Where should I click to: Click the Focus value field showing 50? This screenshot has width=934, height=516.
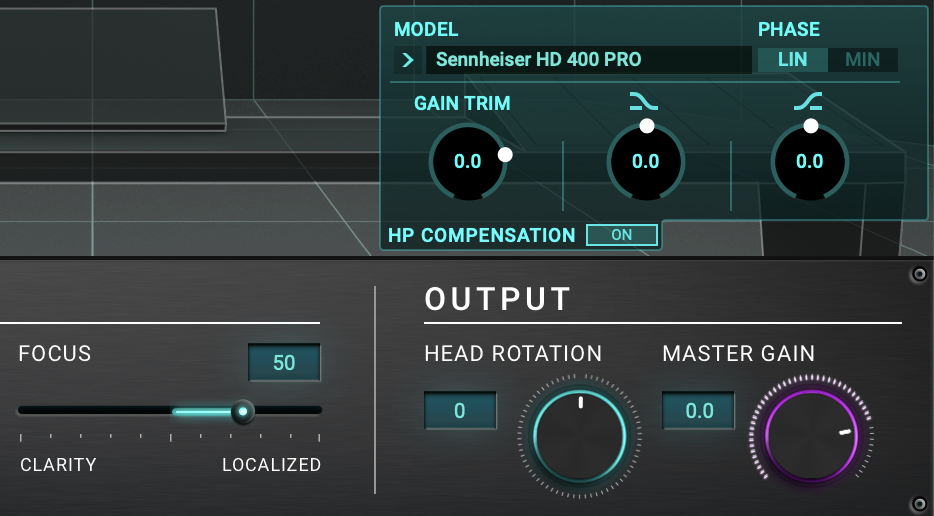click(284, 362)
